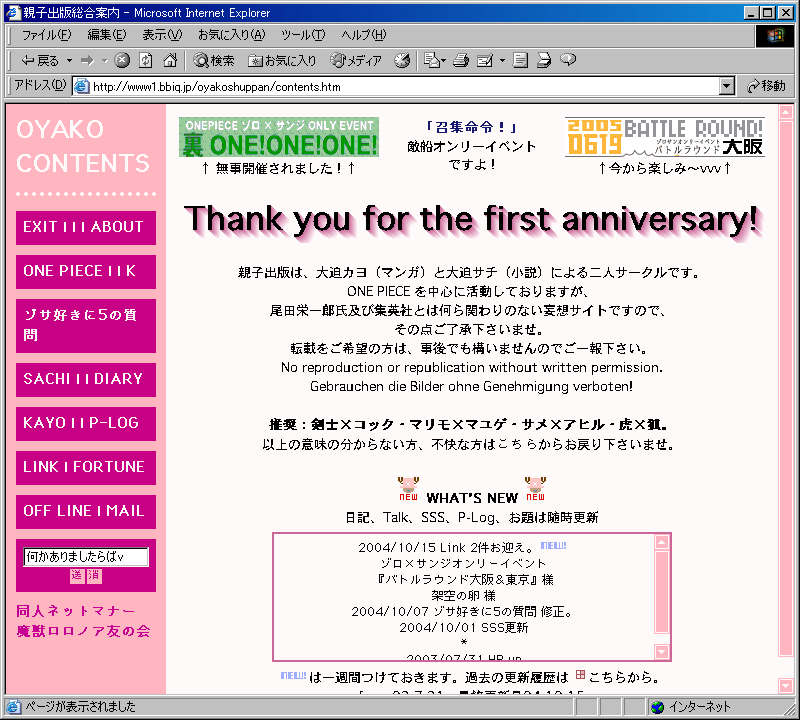Open the ファイル(F) menu

46,35
